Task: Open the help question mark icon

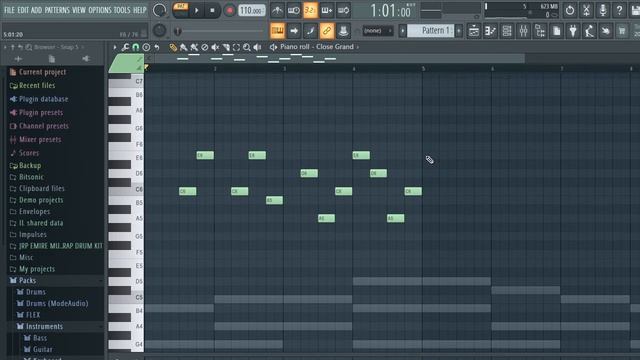Action: click(619, 10)
